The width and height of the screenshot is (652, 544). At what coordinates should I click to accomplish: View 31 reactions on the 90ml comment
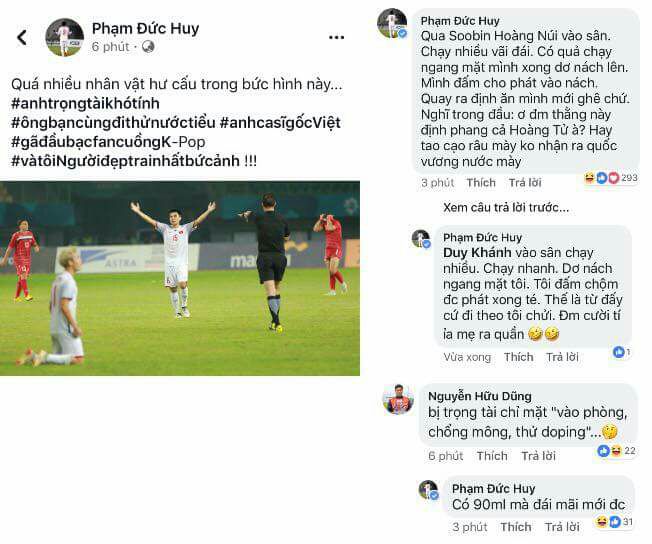614,522
